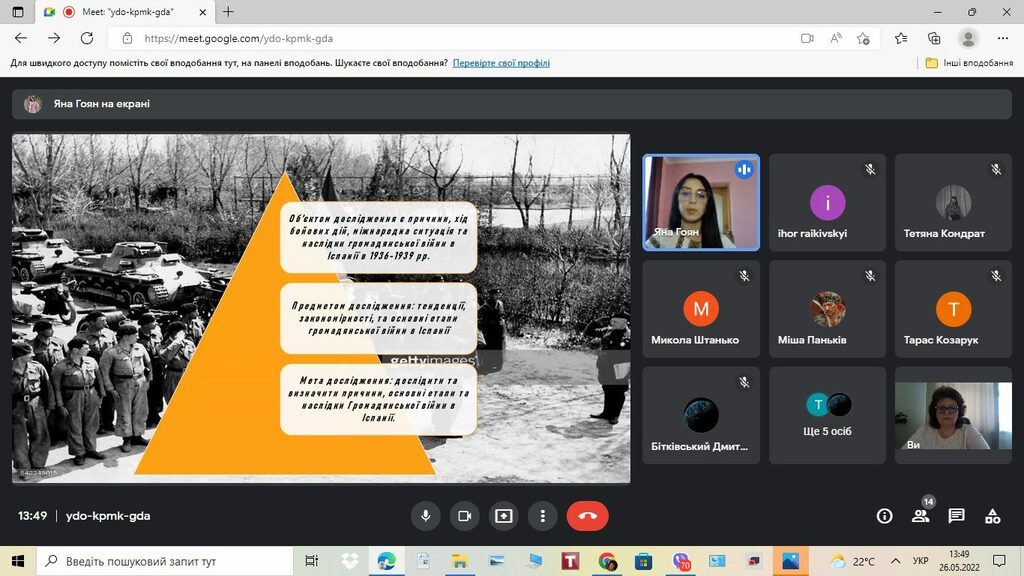Toggle the microphone button in the call bar

pos(425,516)
